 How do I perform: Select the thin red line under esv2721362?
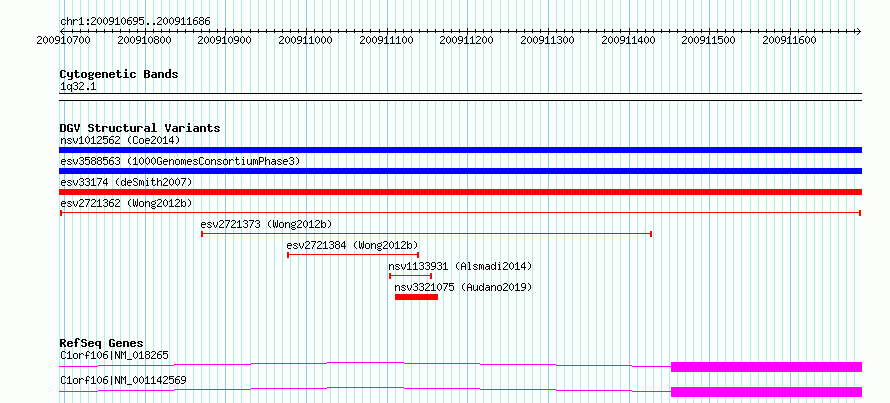click(460, 213)
